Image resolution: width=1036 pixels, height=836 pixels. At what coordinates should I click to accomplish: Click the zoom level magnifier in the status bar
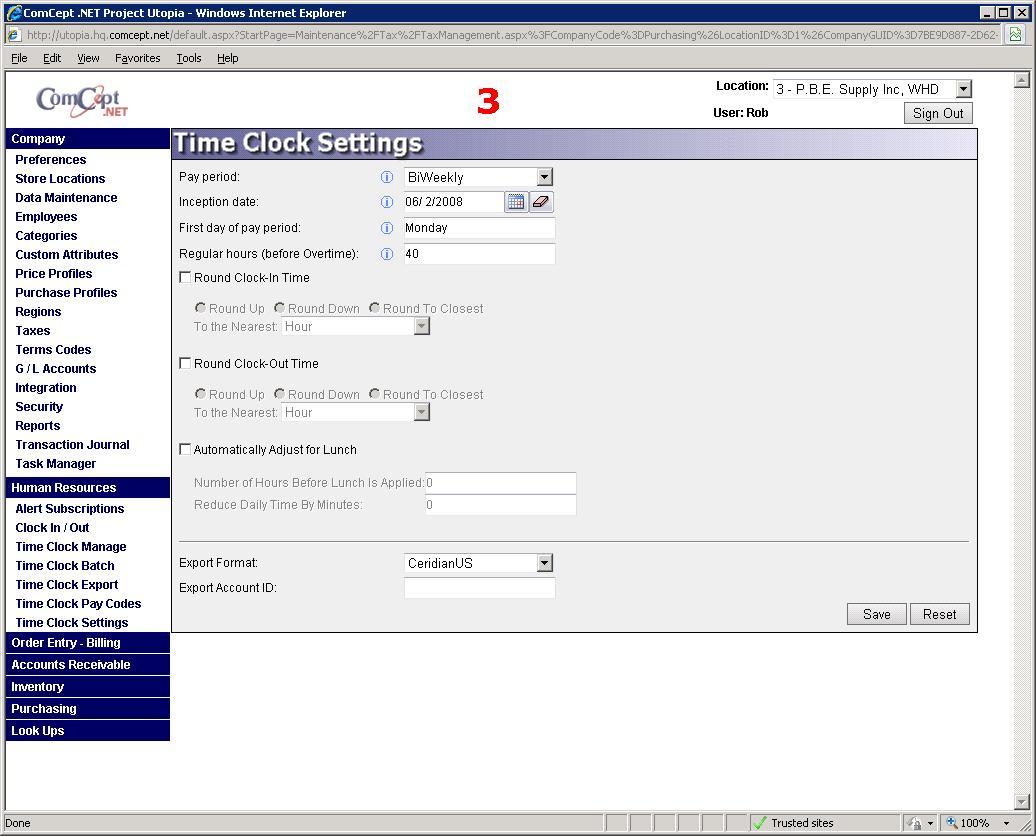pyautogui.click(x=951, y=823)
